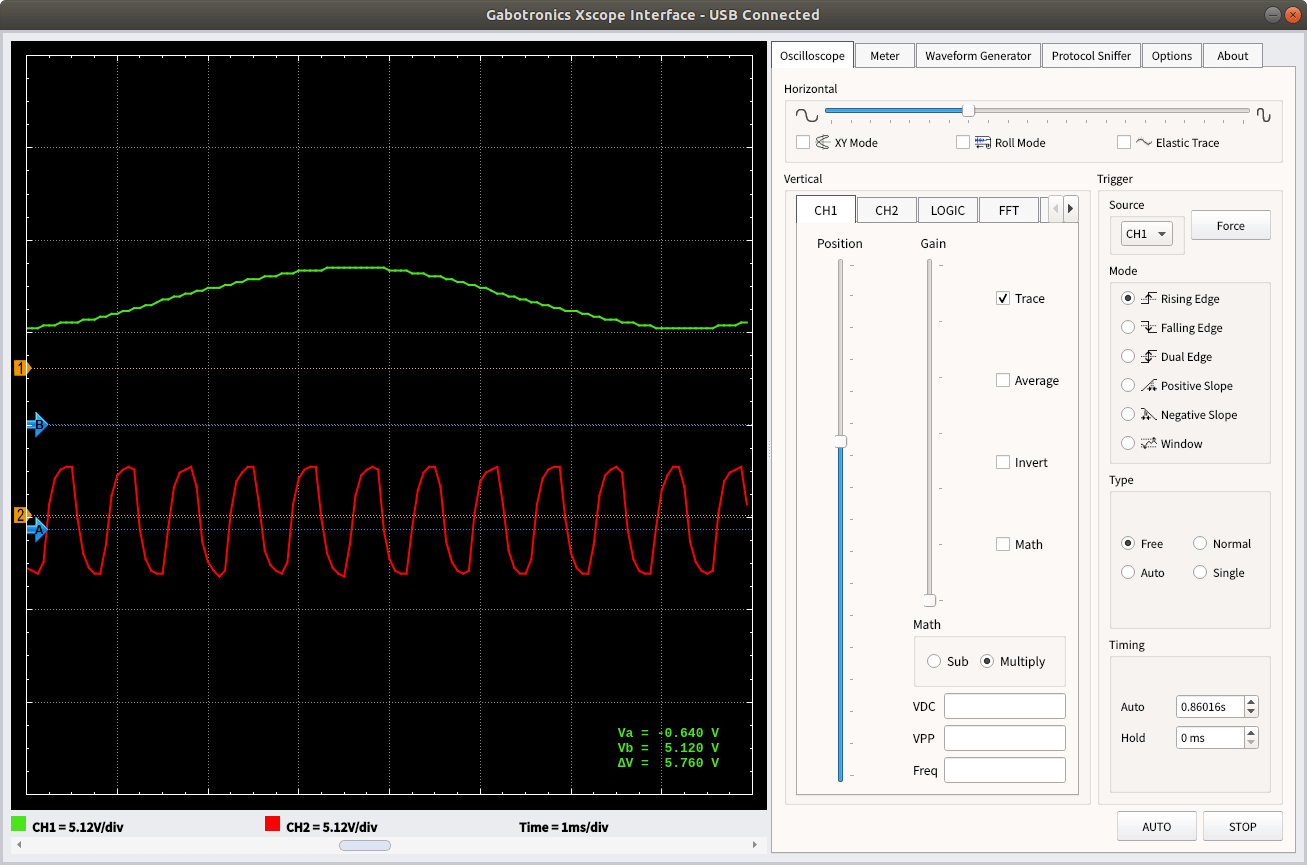Click the green CH1 color square

[x=18, y=824]
